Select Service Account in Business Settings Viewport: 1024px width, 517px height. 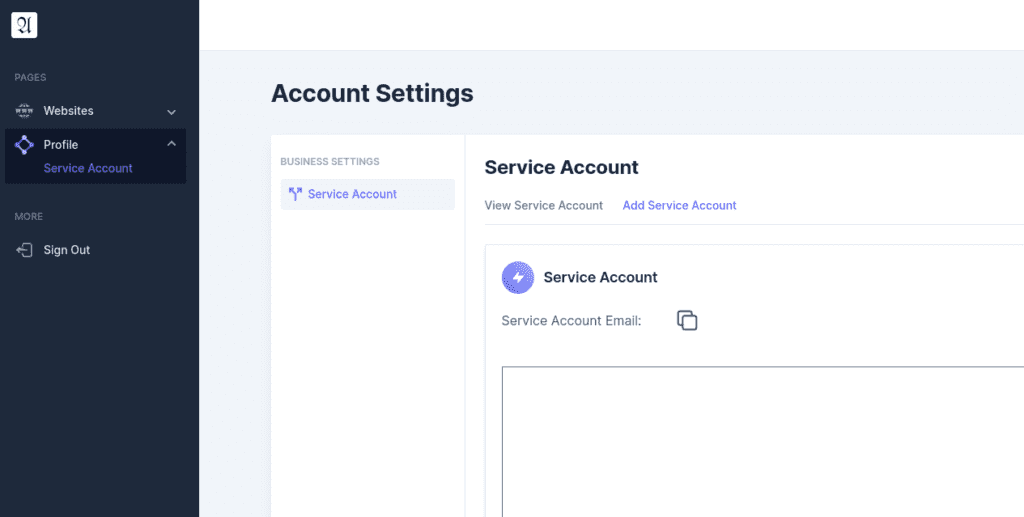368,195
